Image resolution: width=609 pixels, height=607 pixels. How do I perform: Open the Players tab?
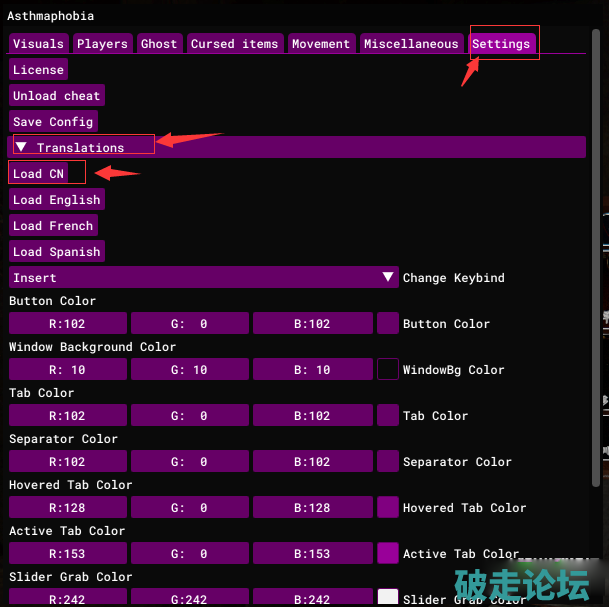[x=102, y=44]
